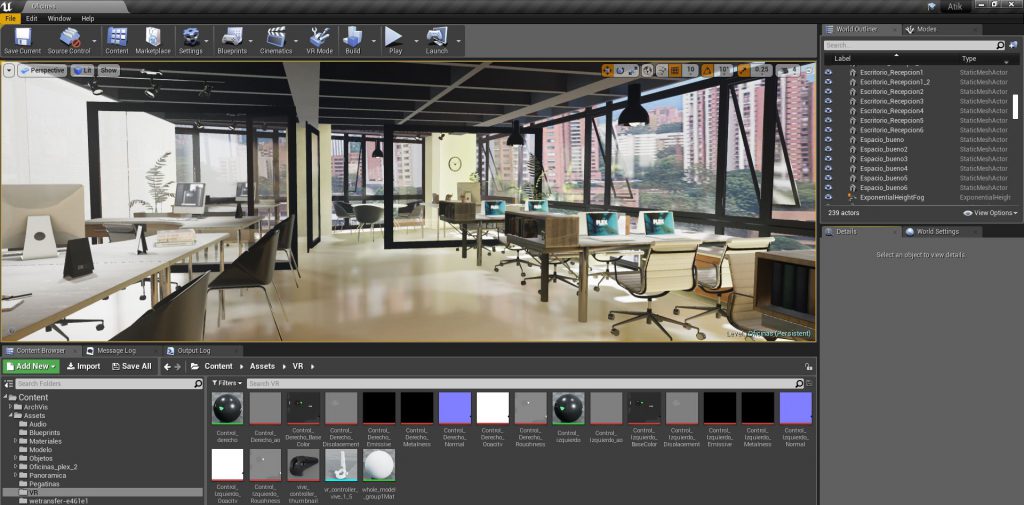
Task: Click the Search VR assets field
Action: click(x=524, y=383)
